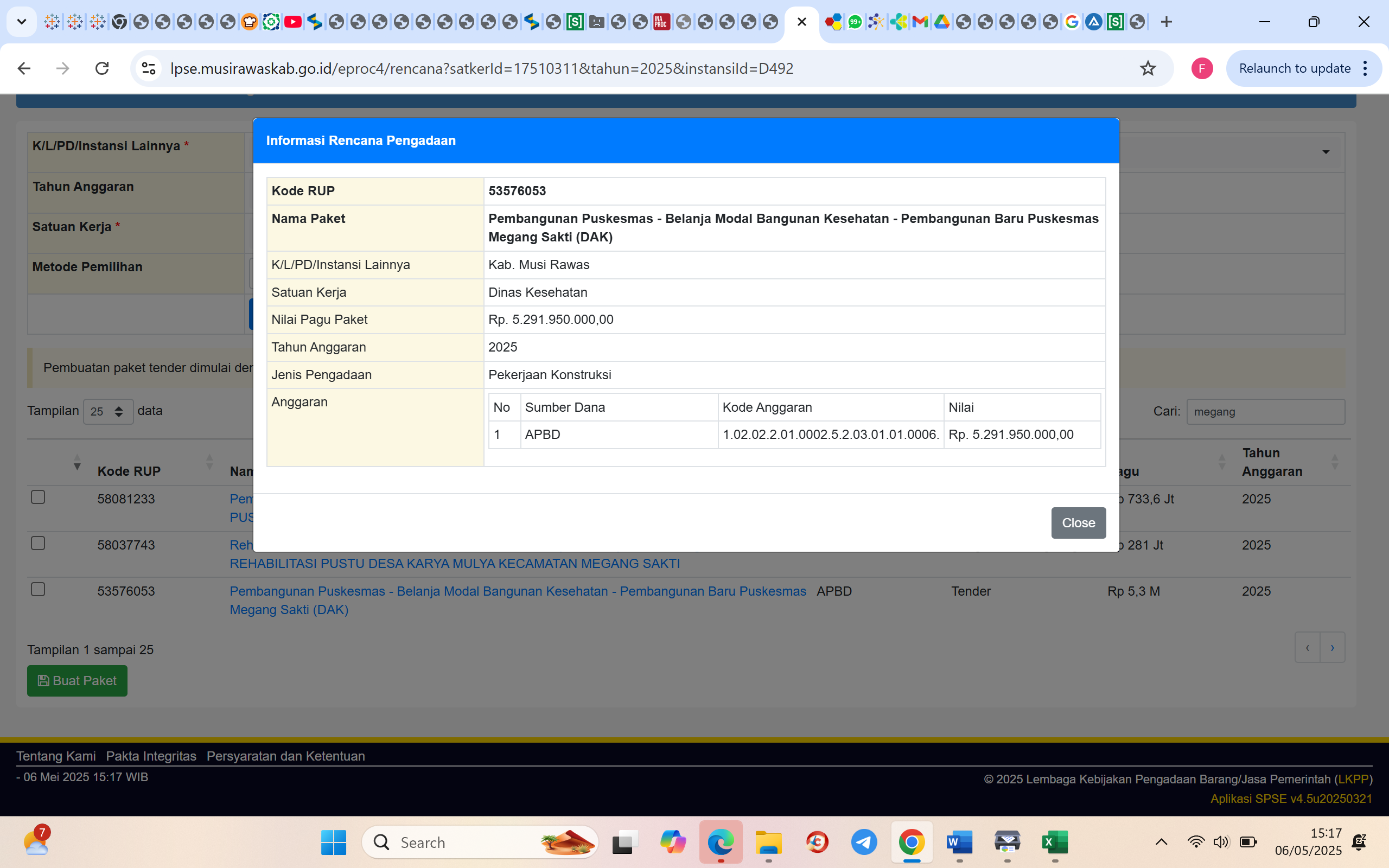Open new browser tab with plus icon
The image size is (1389, 868).
[1165, 22]
